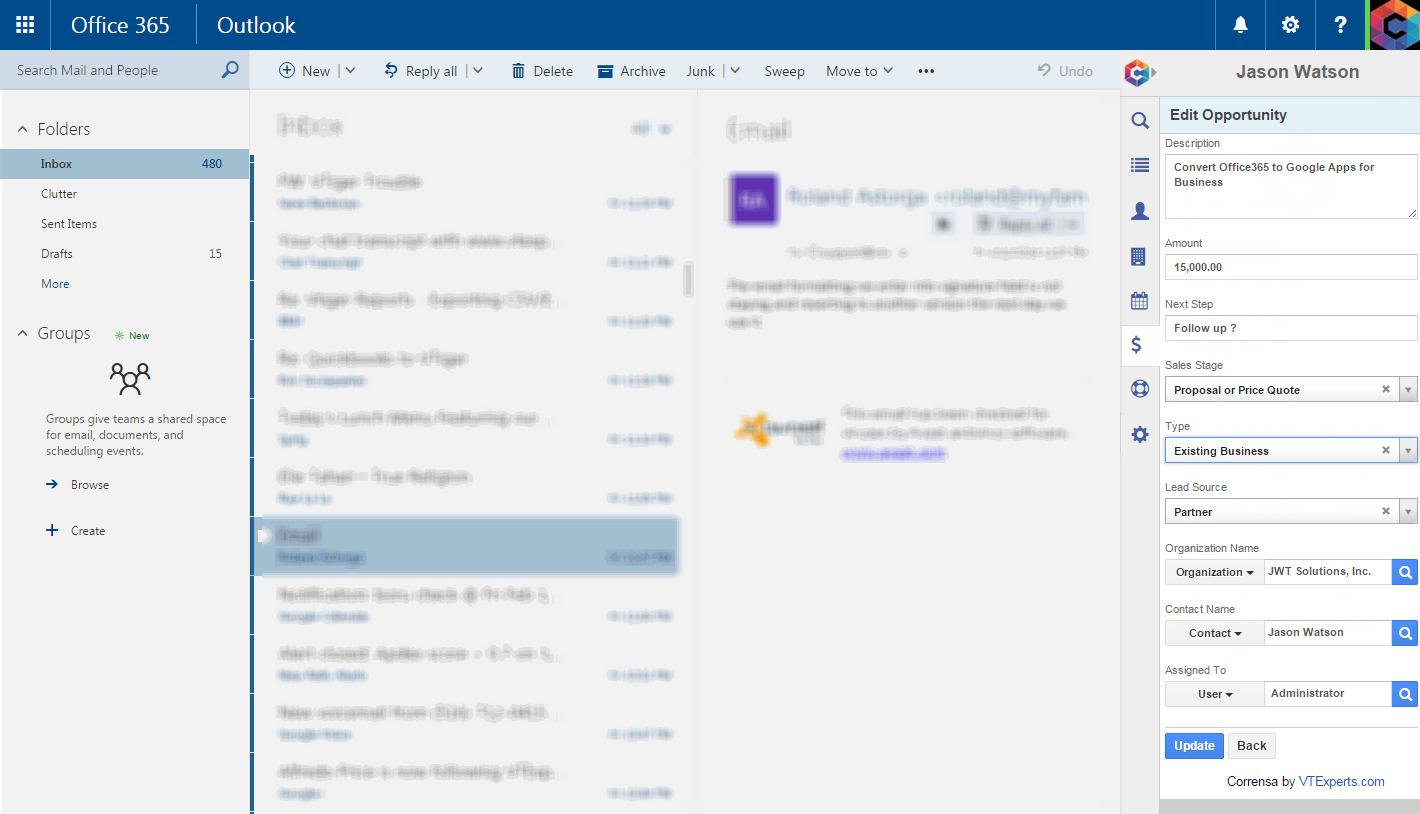Click the message list scrollbar handle

pyautogui.click(x=688, y=279)
